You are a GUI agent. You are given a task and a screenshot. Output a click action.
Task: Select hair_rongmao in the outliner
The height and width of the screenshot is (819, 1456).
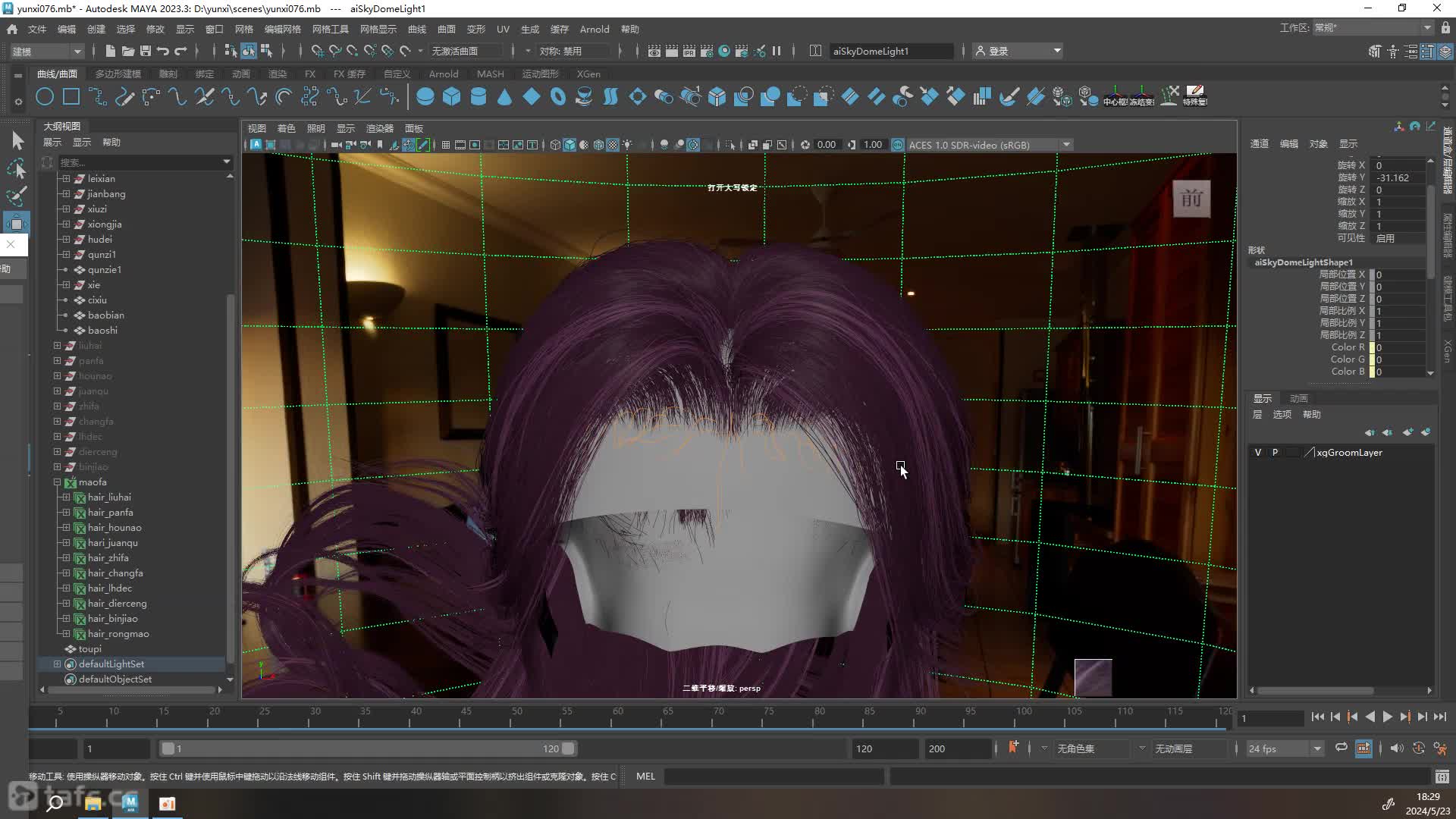click(118, 634)
